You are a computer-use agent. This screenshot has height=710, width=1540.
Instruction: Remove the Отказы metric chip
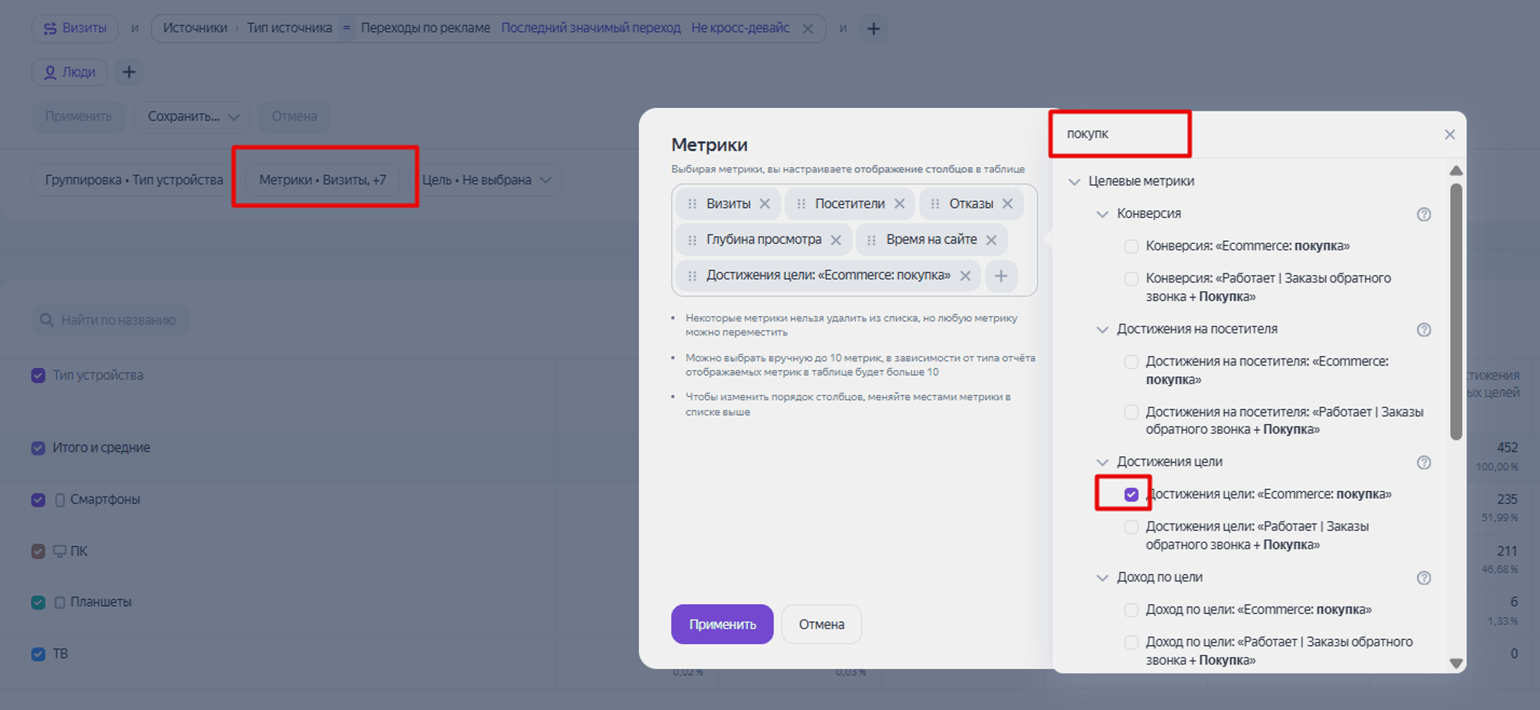tap(1008, 204)
